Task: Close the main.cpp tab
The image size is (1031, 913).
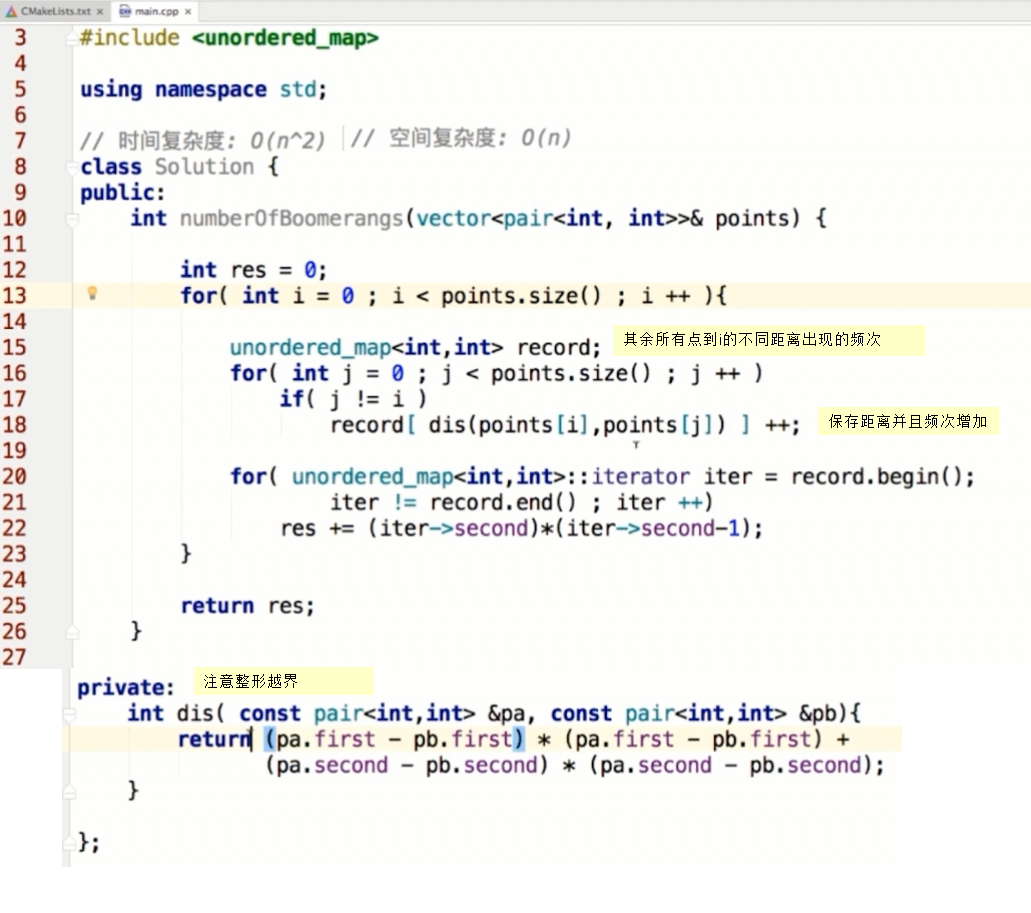Action: tap(188, 12)
